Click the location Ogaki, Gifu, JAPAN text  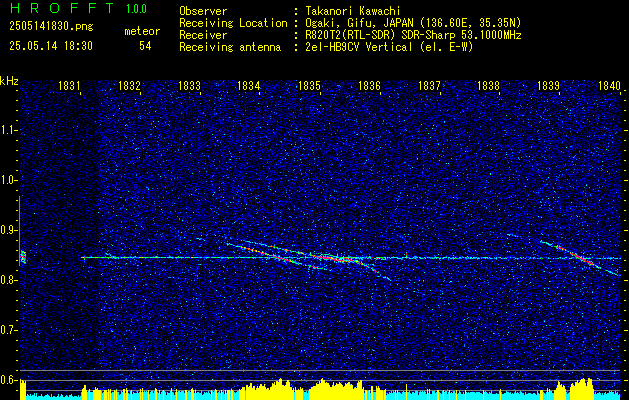[413, 23]
